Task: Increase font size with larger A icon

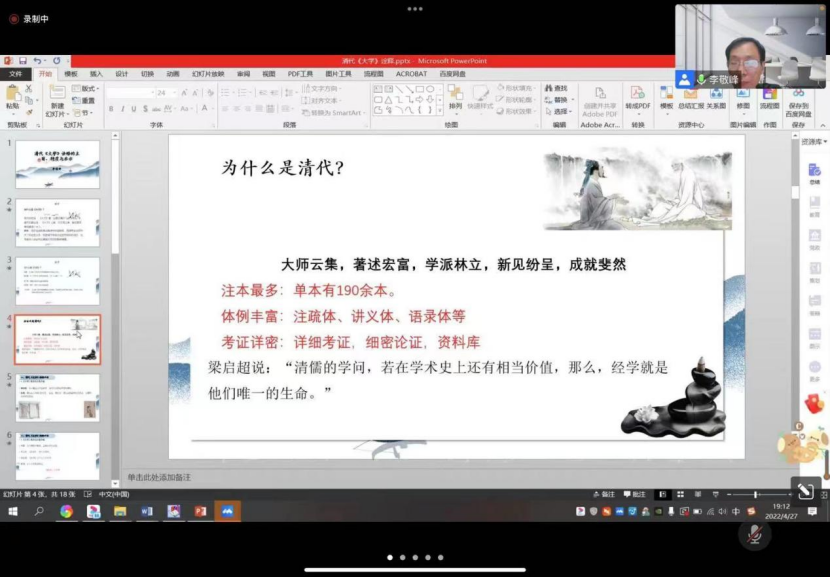Action: 184,93
